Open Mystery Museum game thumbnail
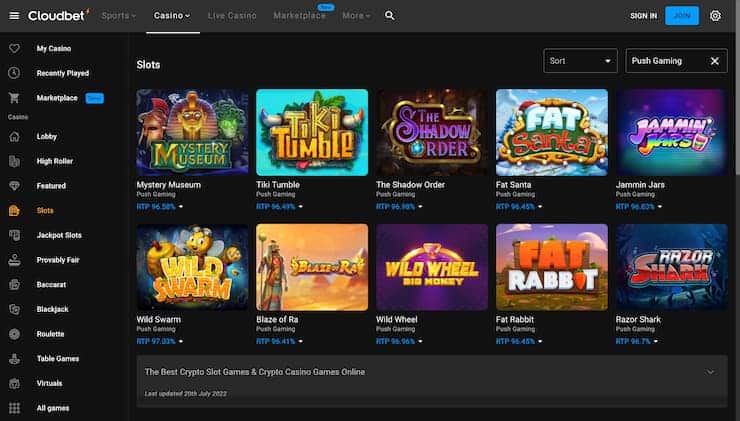The width and height of the screenshot is (740, 421). pos(192,132)
